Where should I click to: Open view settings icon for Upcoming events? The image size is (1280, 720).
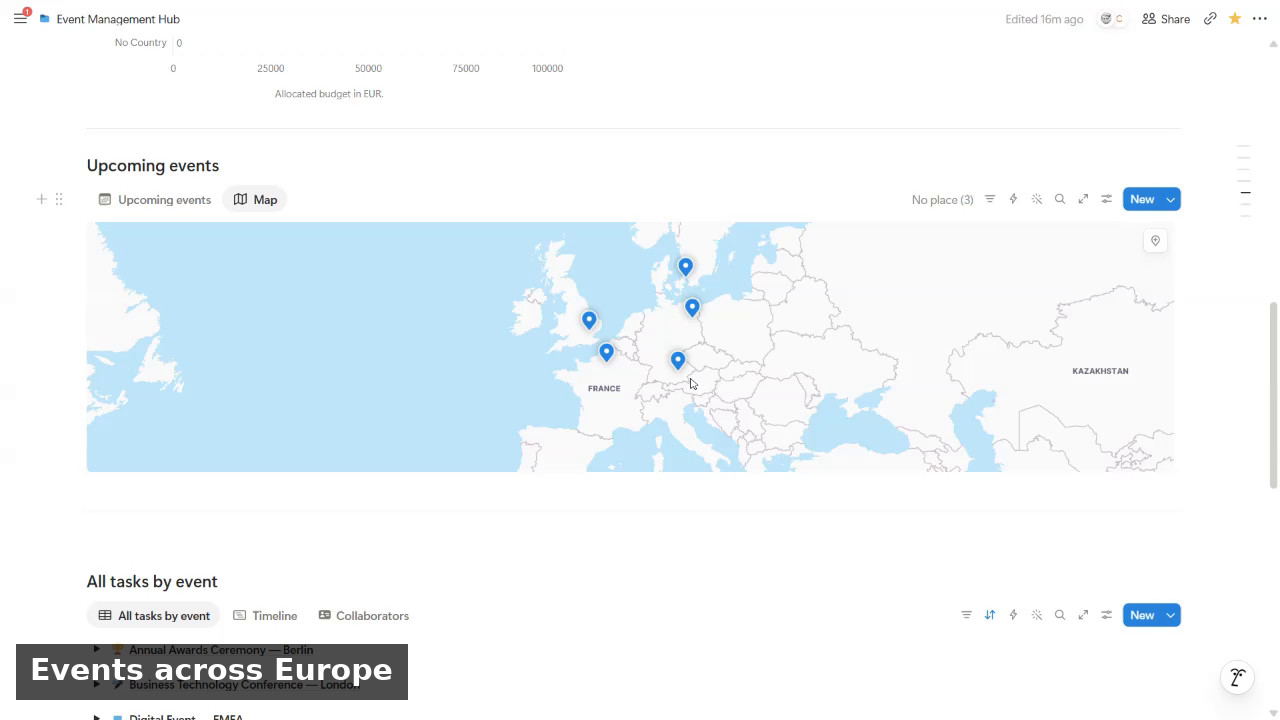pos(1107,199)
